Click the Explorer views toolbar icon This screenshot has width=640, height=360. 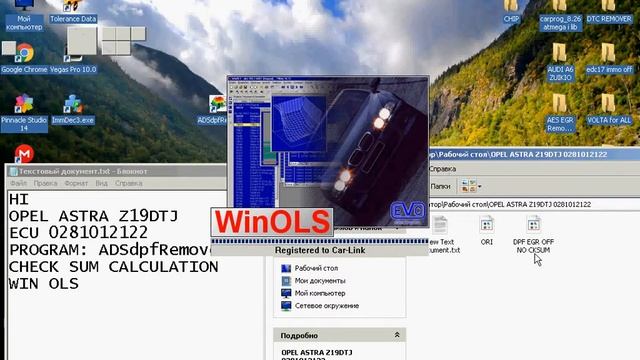(468, 186)
